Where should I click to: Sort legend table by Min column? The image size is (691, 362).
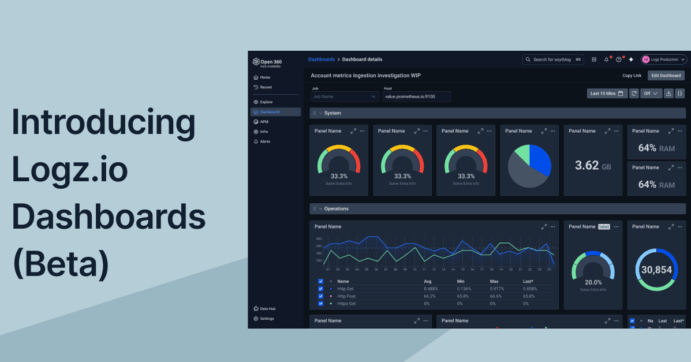[461, 281]
